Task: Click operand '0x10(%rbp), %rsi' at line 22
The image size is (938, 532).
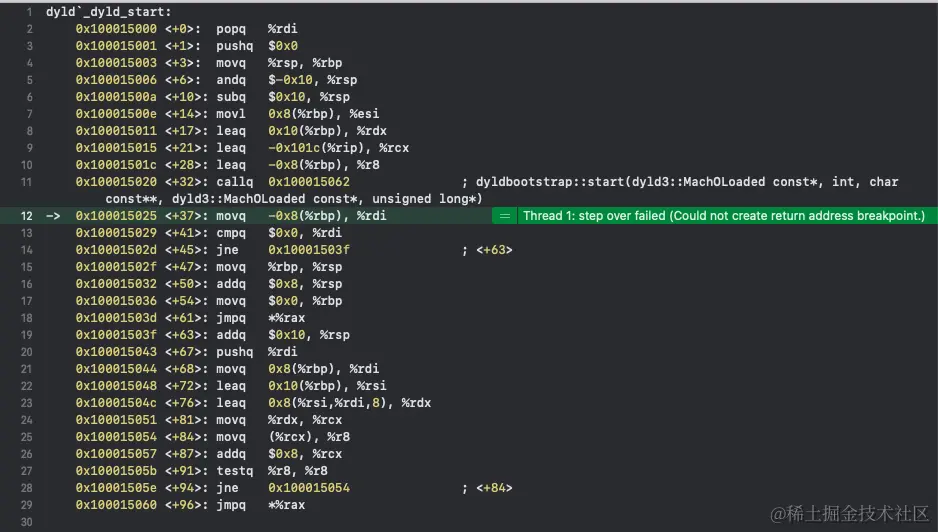Action: 327,386
